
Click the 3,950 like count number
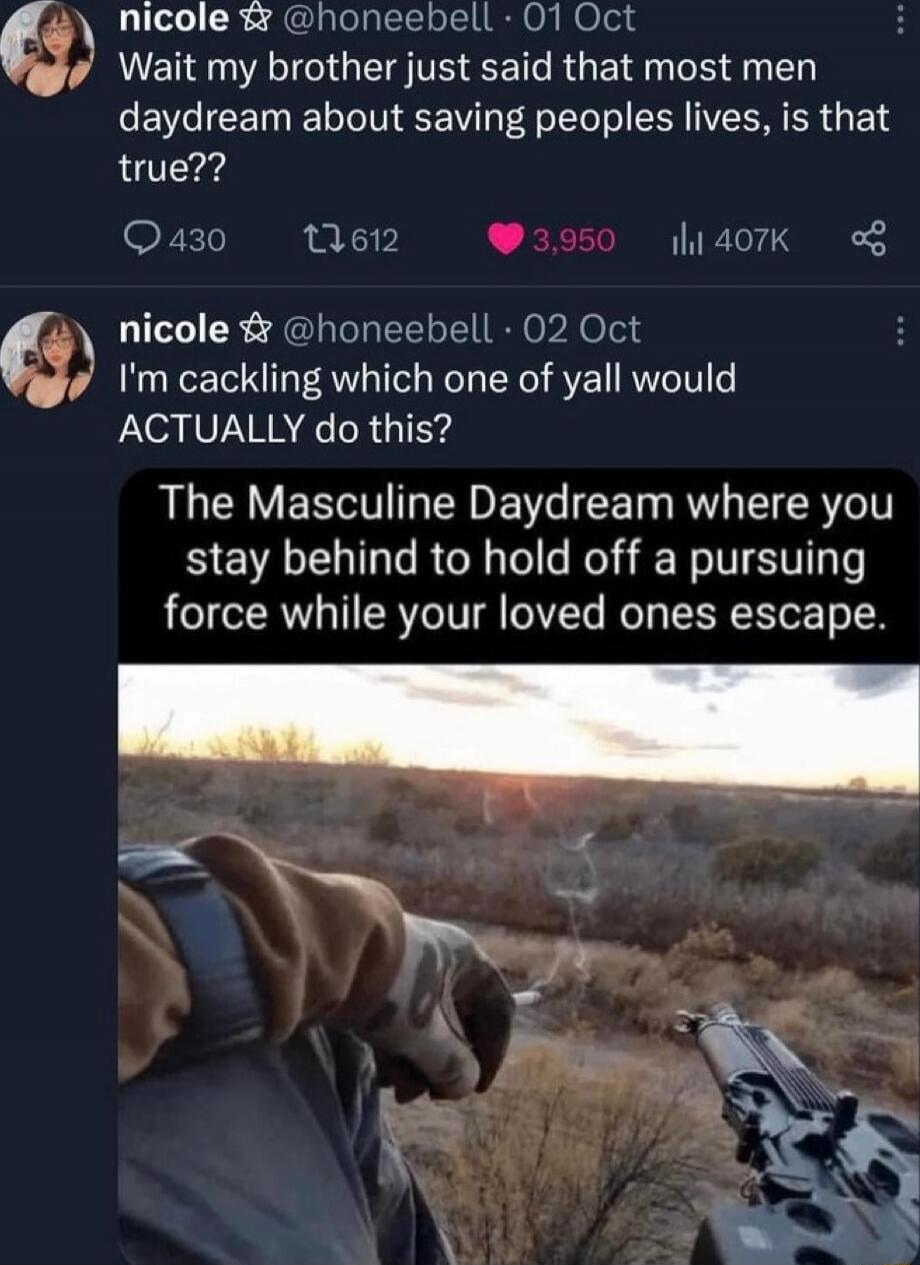(x=573, y=240)
